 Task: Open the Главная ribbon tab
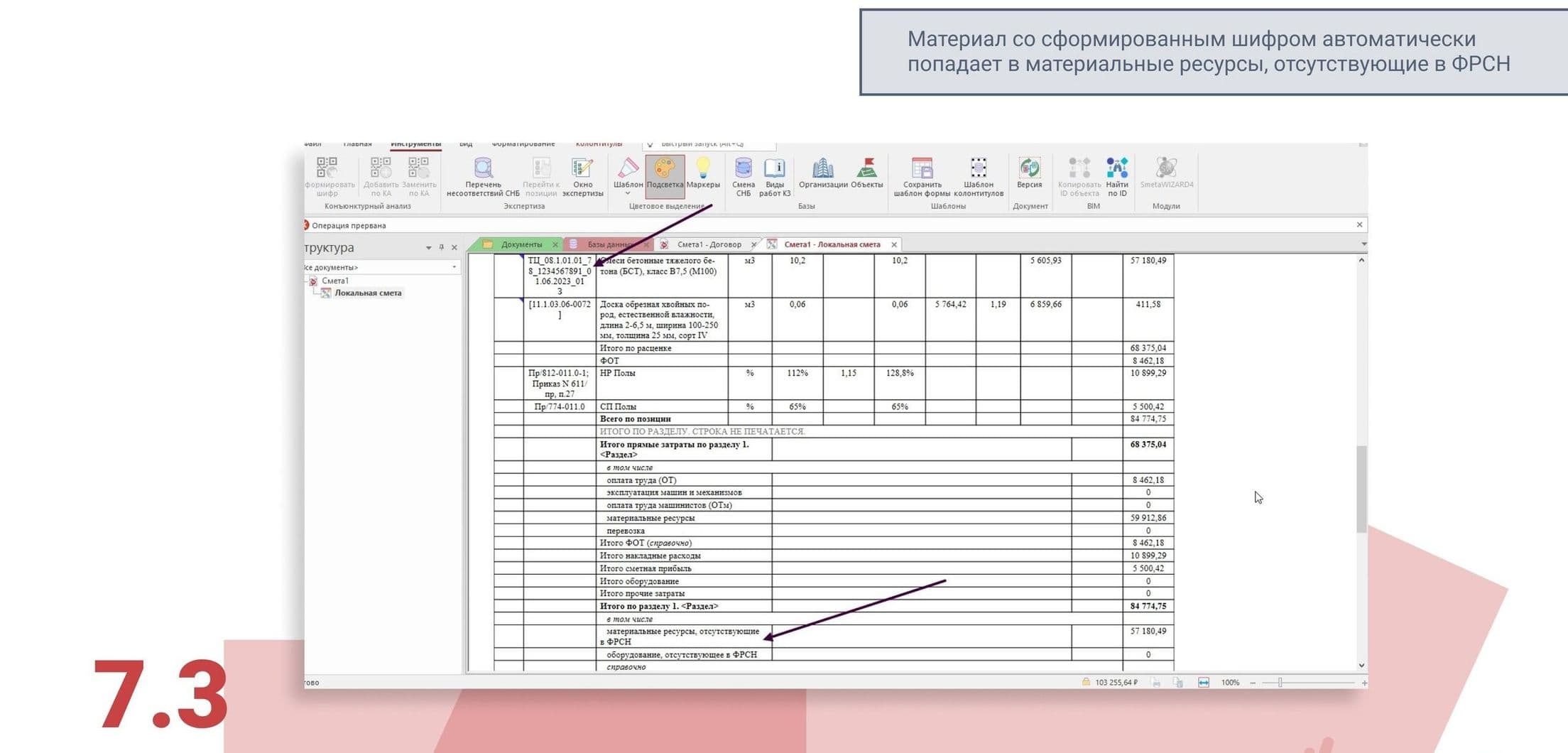pyautogui.click(x=357, y=144)
